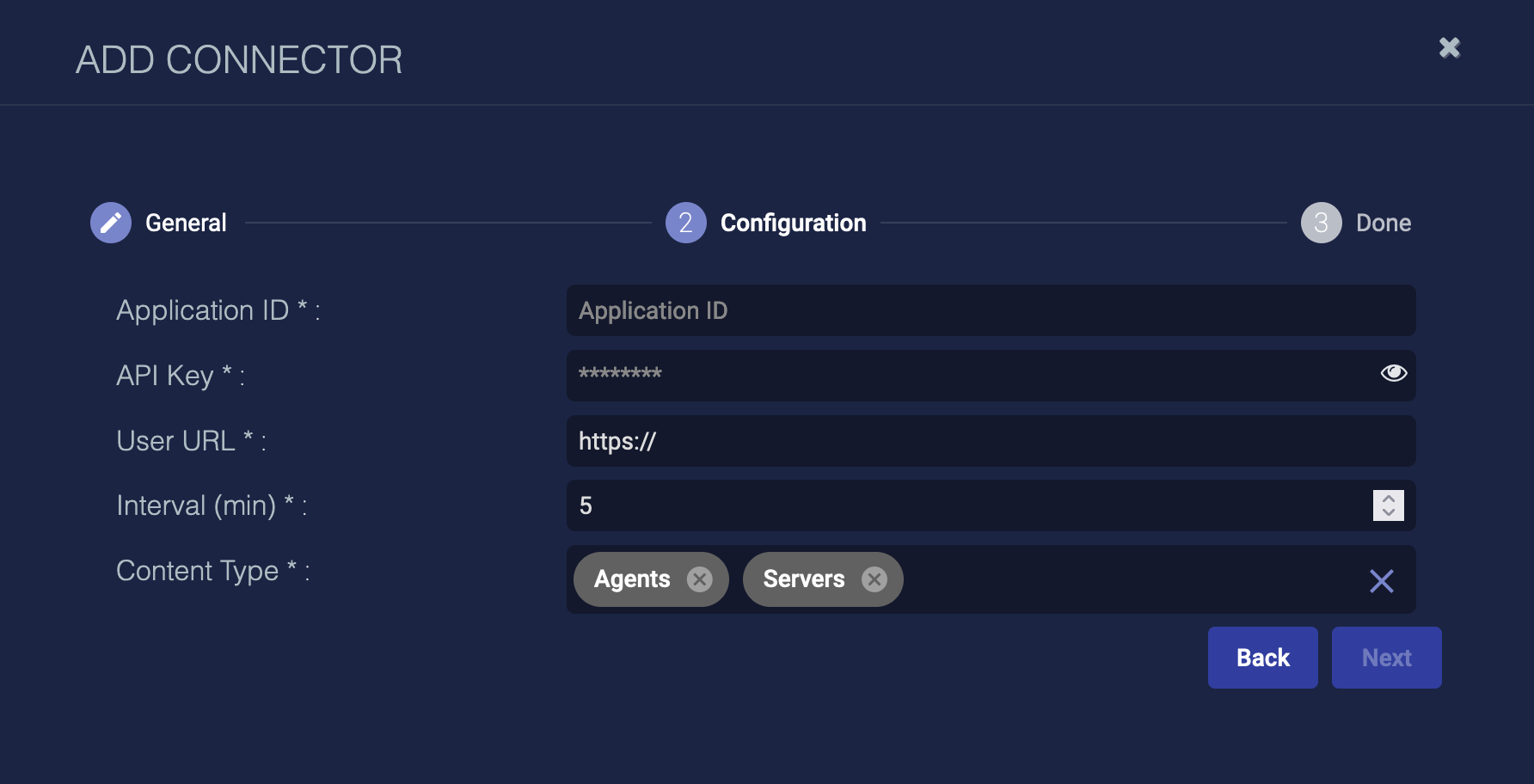Viewport: 1534px width, 784px height.
Task: Remove the Agents tag
Action: [700, 579]
